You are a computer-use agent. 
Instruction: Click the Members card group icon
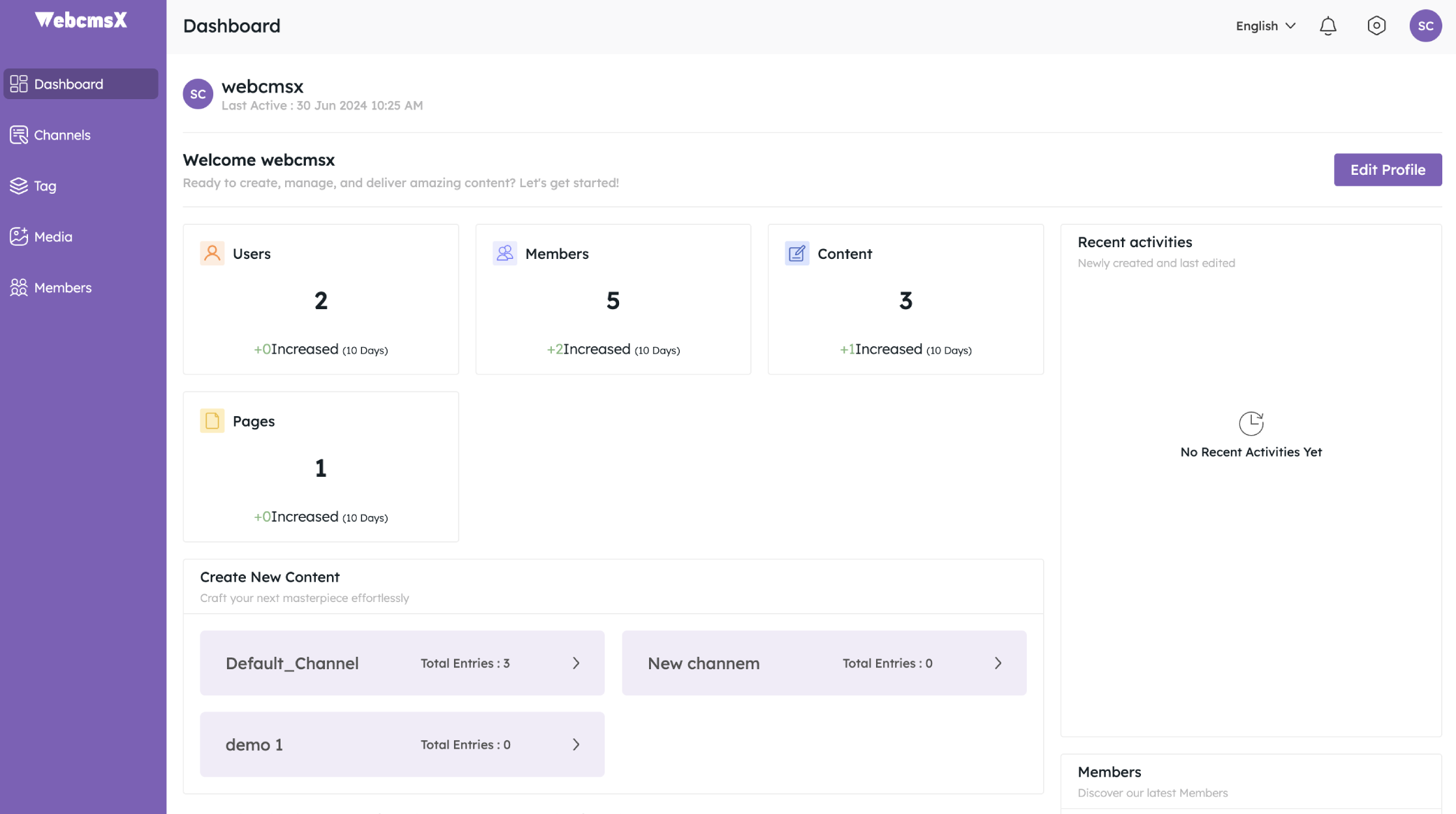[x=504, y=253]
